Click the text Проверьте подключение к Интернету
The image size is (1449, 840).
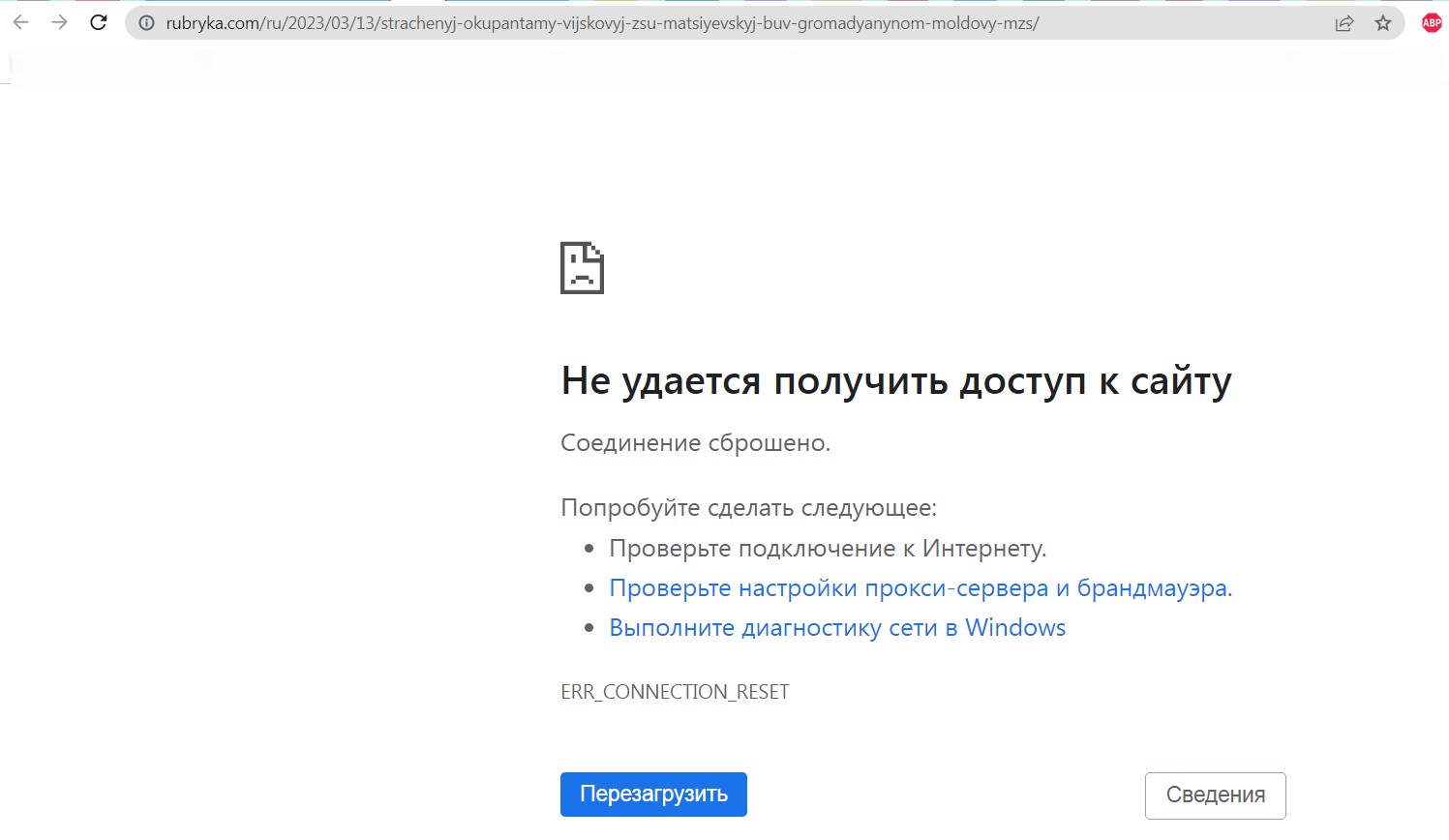(828, 549)
